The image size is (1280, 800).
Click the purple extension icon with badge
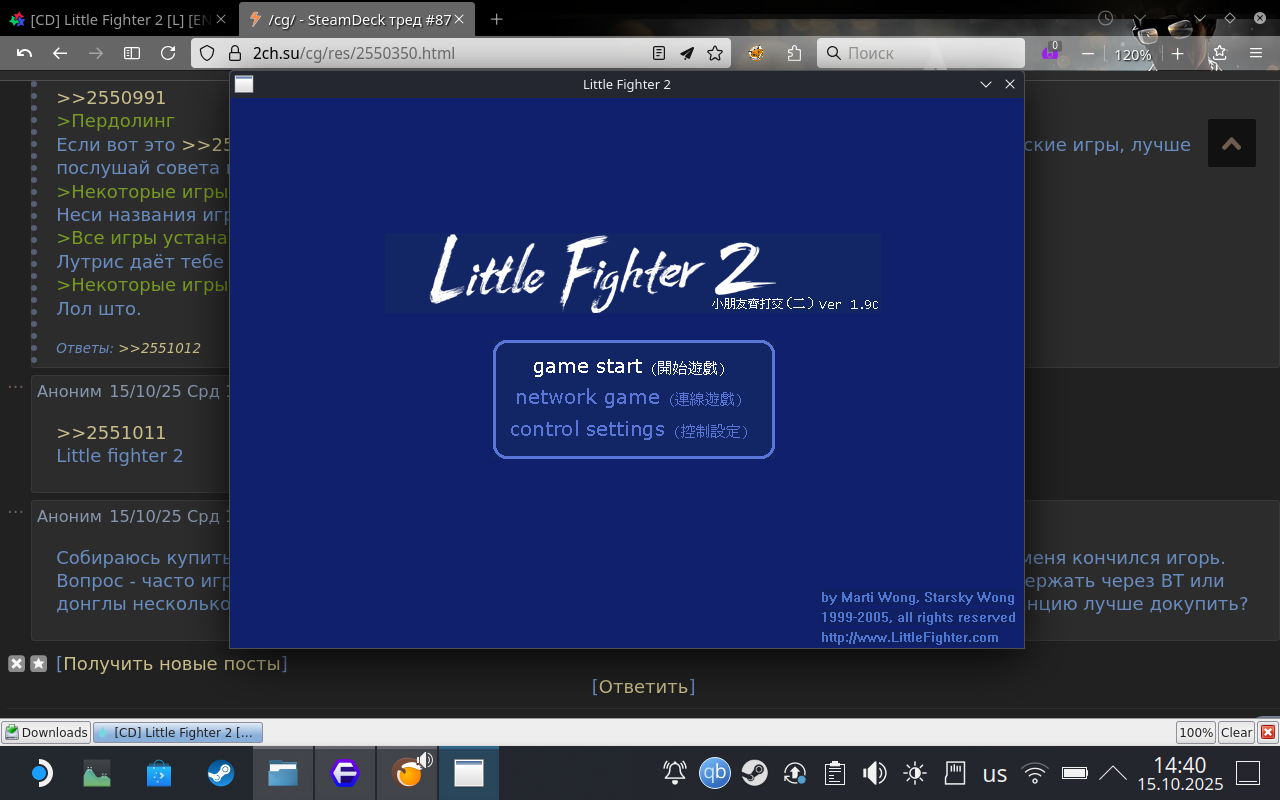click(1050, 52)
